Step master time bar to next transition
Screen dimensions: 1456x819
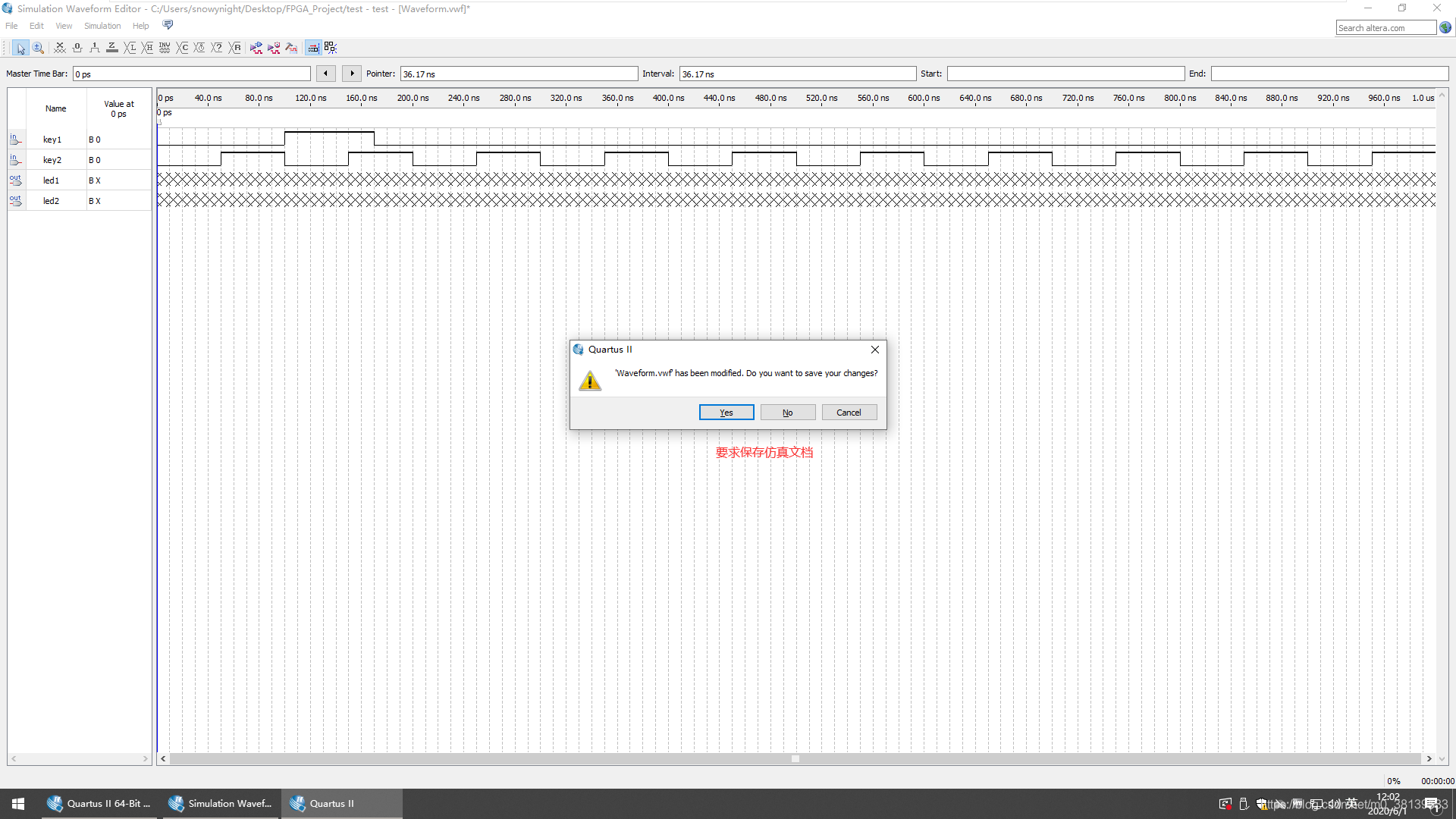[351, 74]
